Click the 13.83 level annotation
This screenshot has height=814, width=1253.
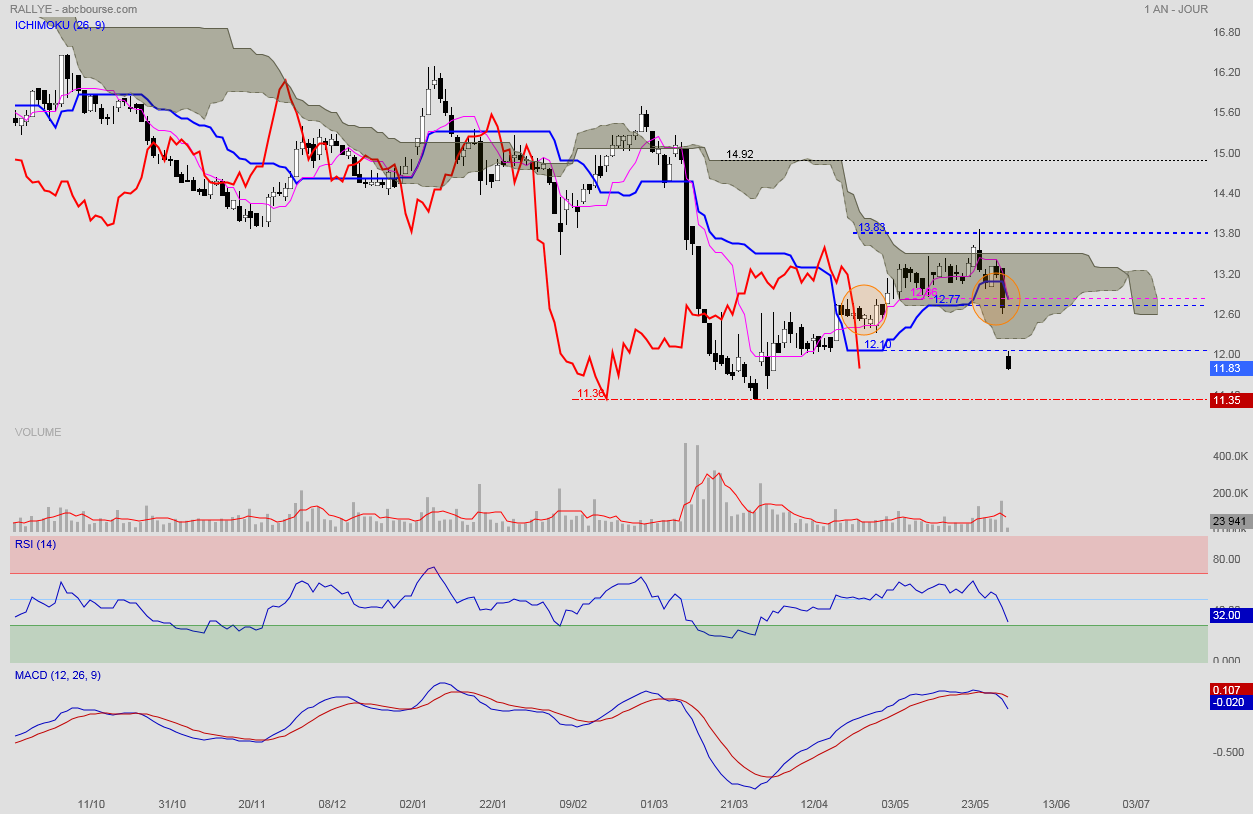tap(872, 227)
